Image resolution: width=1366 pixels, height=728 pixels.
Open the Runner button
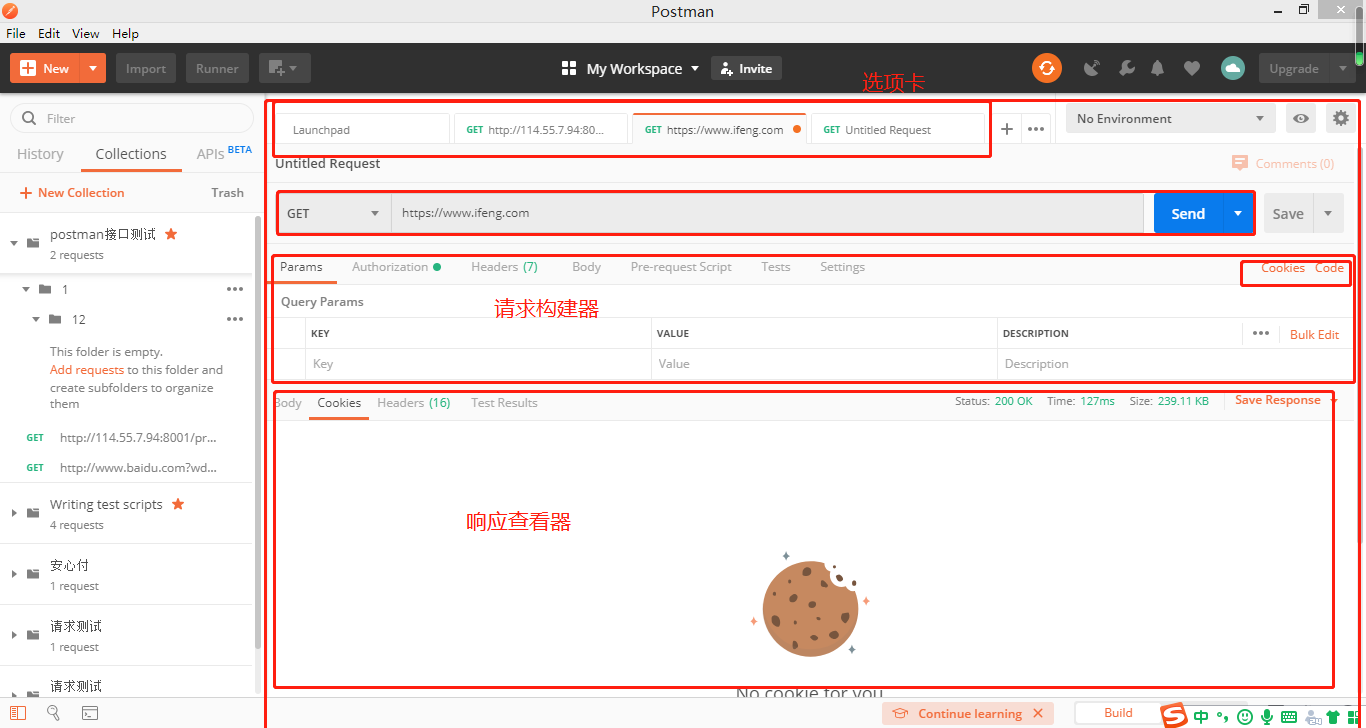point(217,68)
